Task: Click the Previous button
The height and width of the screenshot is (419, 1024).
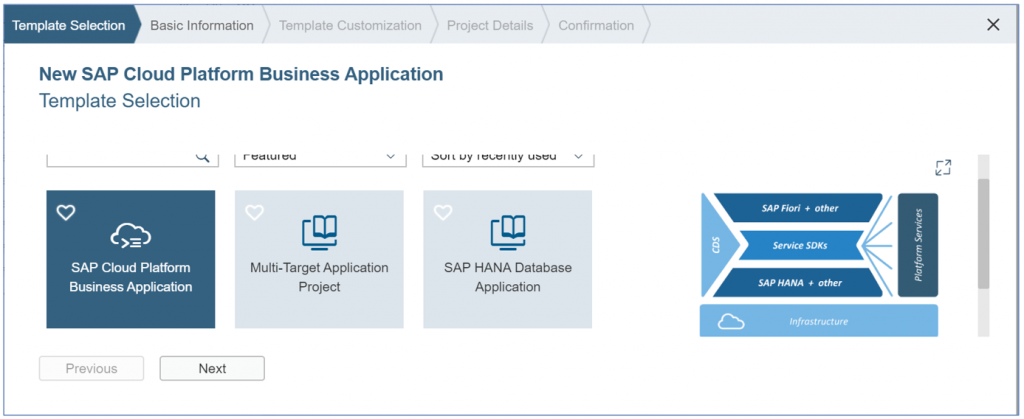Action: point(91,368)
